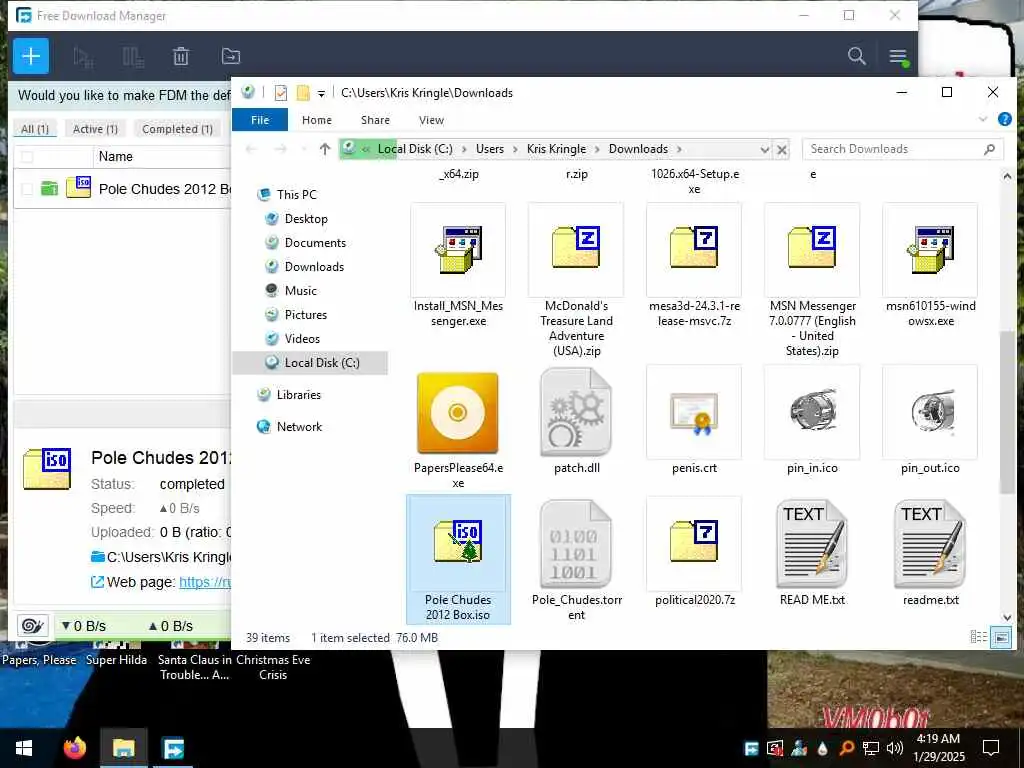Tick the select-all checkbox in FDM list header
Viewport: 1024px width, 768px height.
[x=27, y=157]
